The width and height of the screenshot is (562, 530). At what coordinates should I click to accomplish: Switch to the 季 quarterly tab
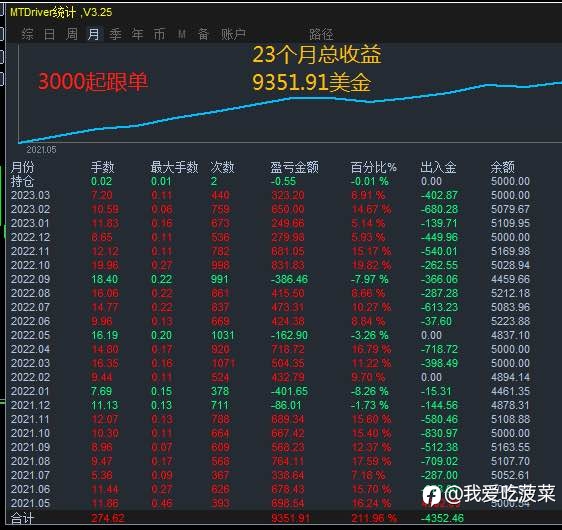click(x=115, y=34)
